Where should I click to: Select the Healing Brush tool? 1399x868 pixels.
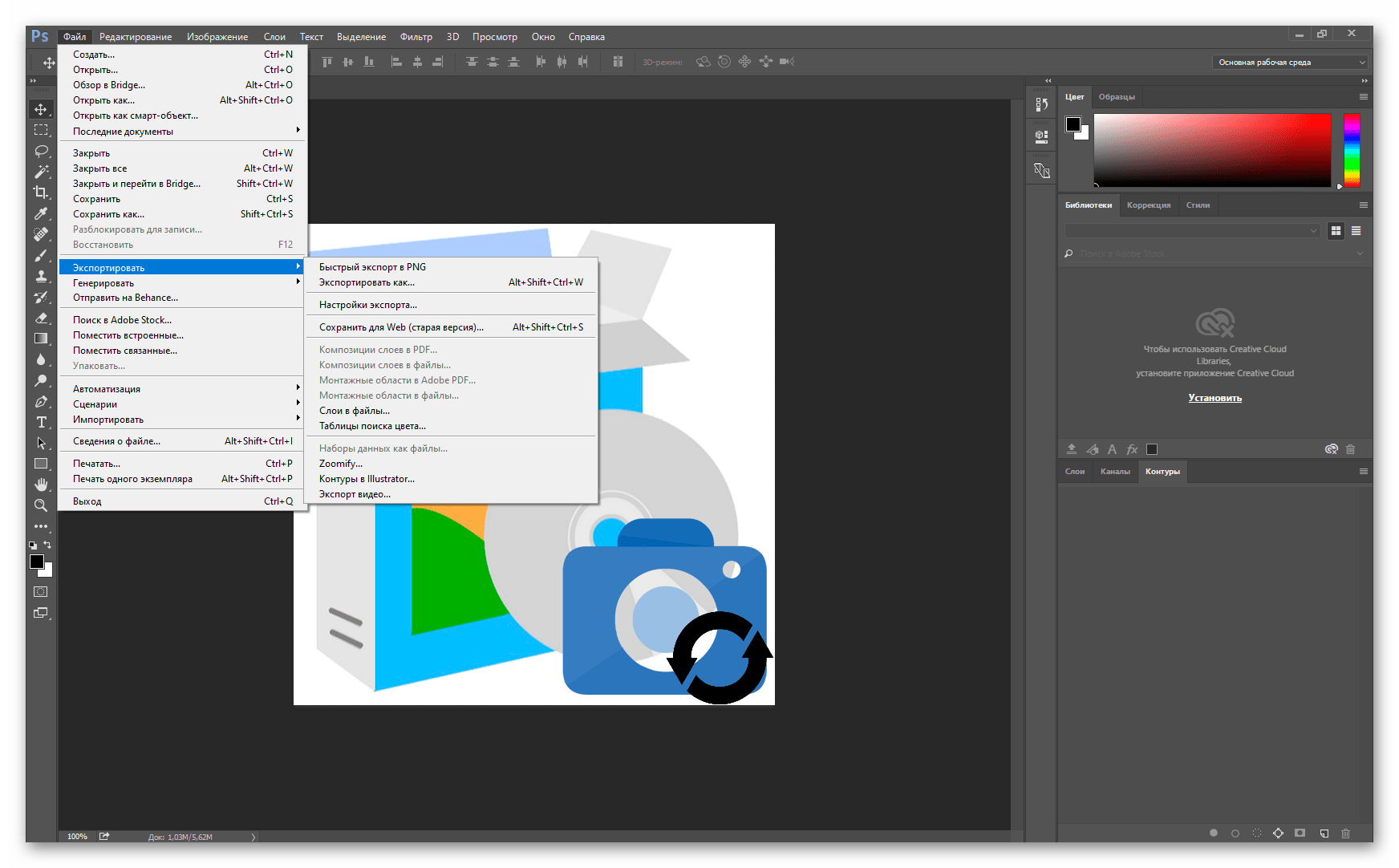(41, 234)
